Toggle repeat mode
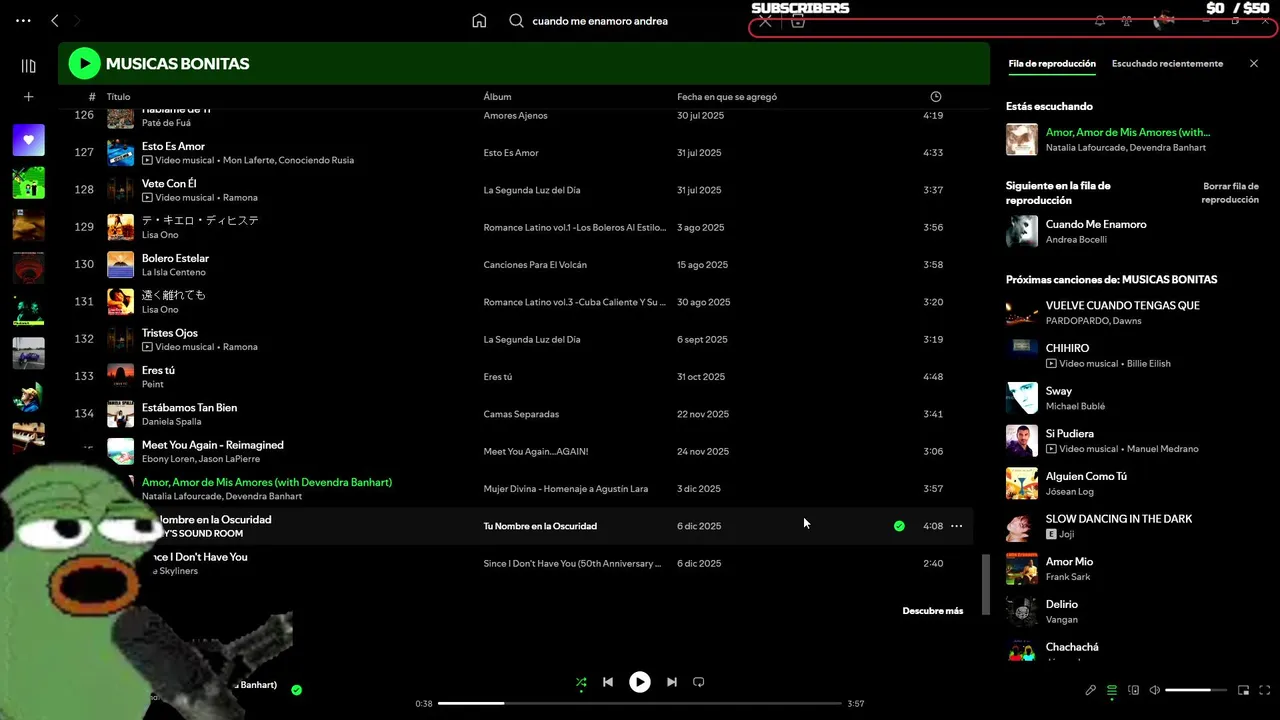This screenshot has width=1280, height=720. [699, 682]
